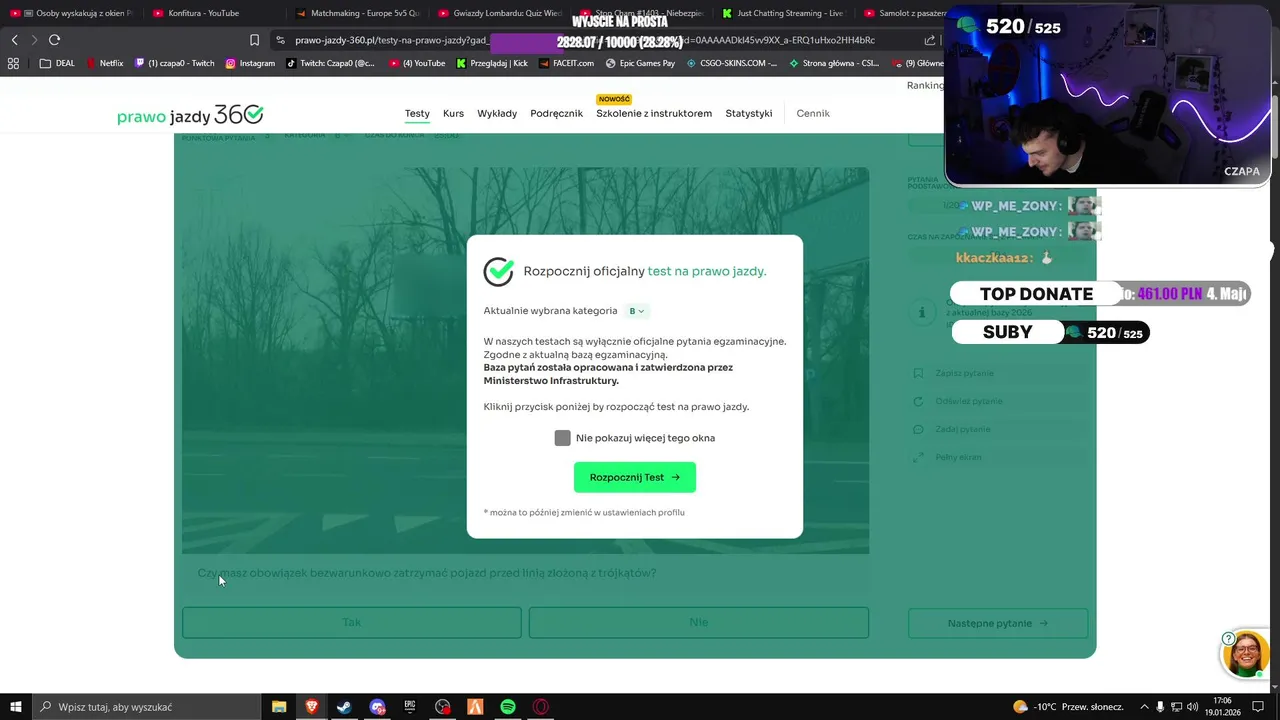Click the site settings icon left of URL
This screenshot has width=1280, height=720.
point(280,40)
